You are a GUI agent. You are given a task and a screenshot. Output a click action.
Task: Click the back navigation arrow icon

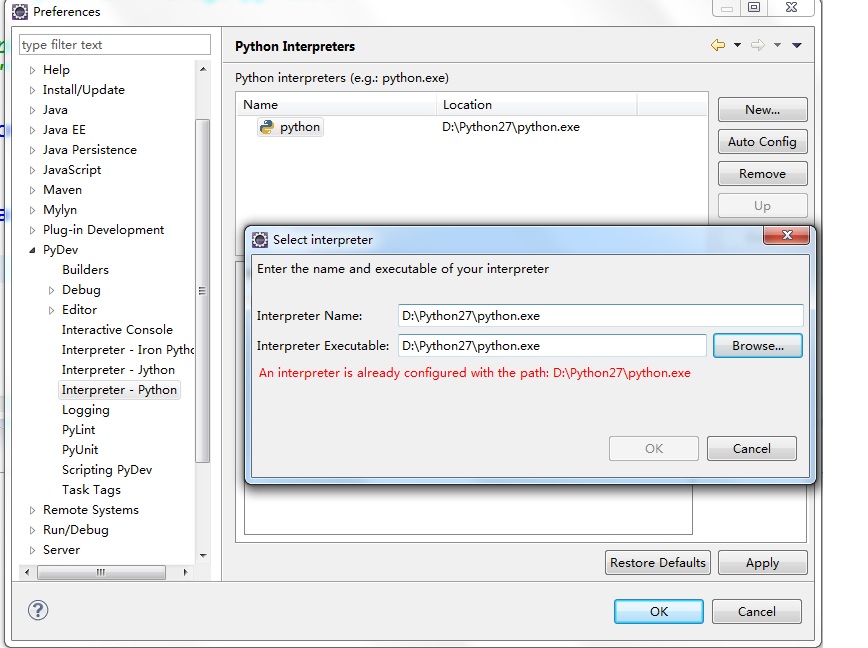[718, 45]
